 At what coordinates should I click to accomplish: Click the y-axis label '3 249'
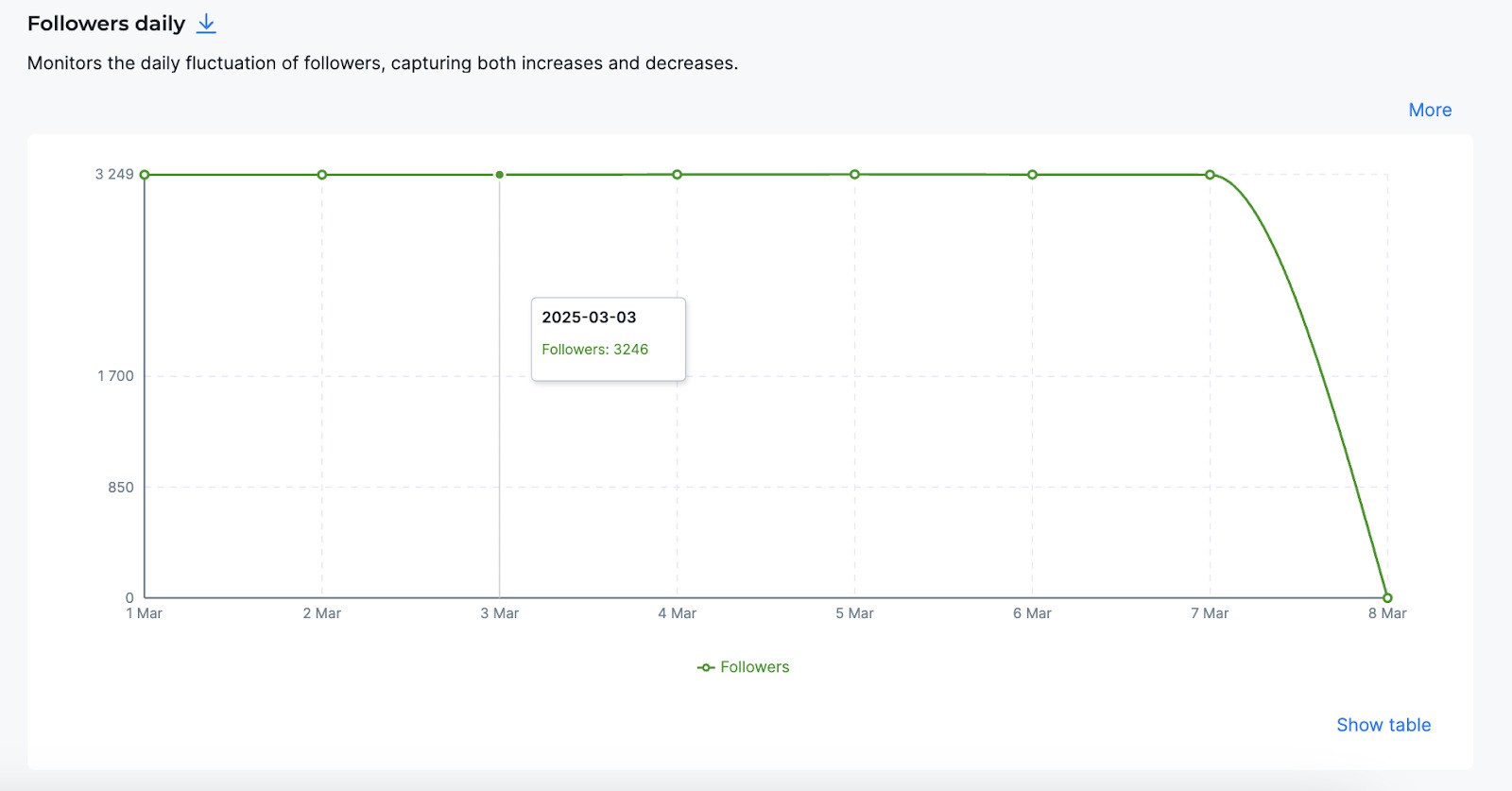(114, 174)
